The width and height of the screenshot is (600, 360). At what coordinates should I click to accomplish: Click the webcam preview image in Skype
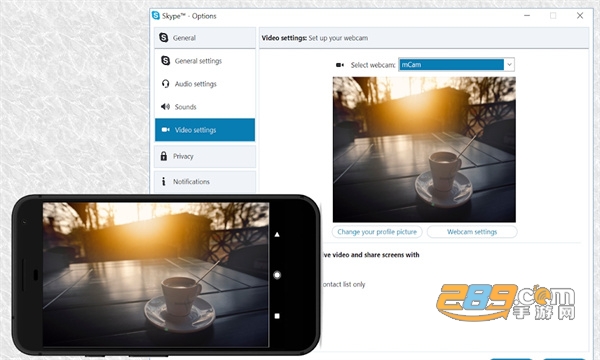tap(424, 150)
